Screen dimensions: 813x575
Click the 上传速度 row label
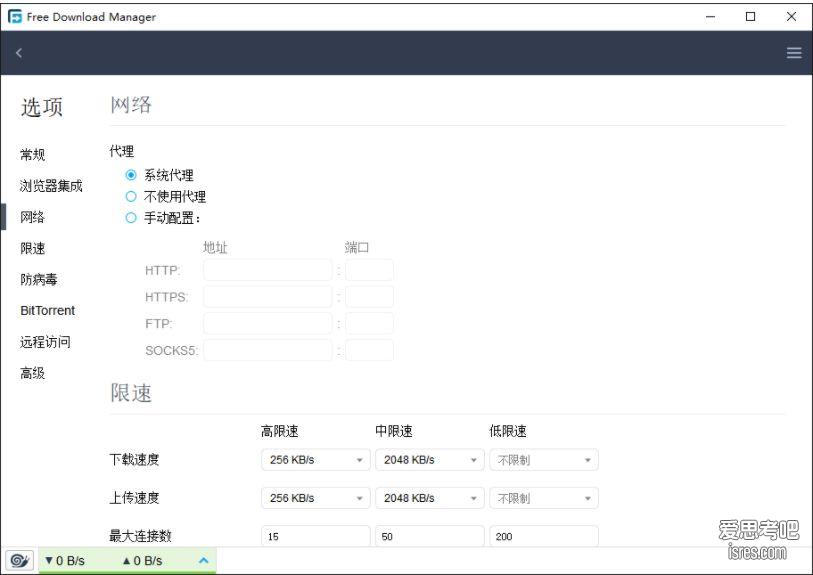(x=134, y=498)
